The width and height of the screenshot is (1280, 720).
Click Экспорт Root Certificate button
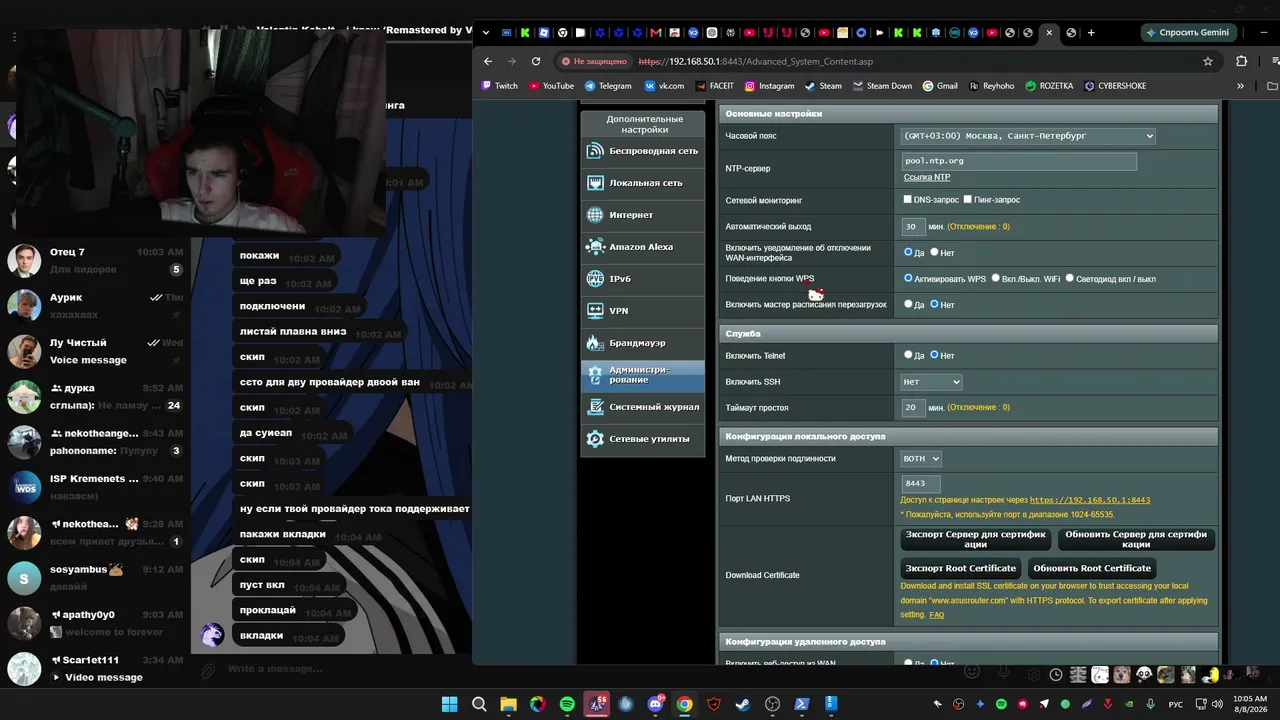coord(960,568)
